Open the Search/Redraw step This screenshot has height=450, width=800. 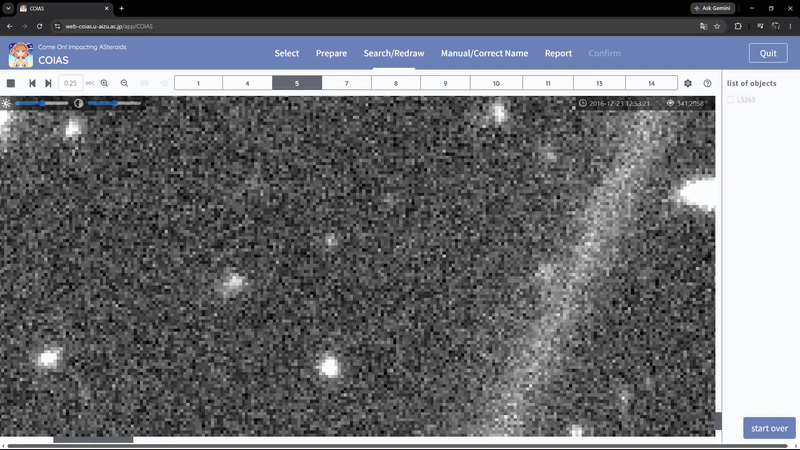coord(394,53)
